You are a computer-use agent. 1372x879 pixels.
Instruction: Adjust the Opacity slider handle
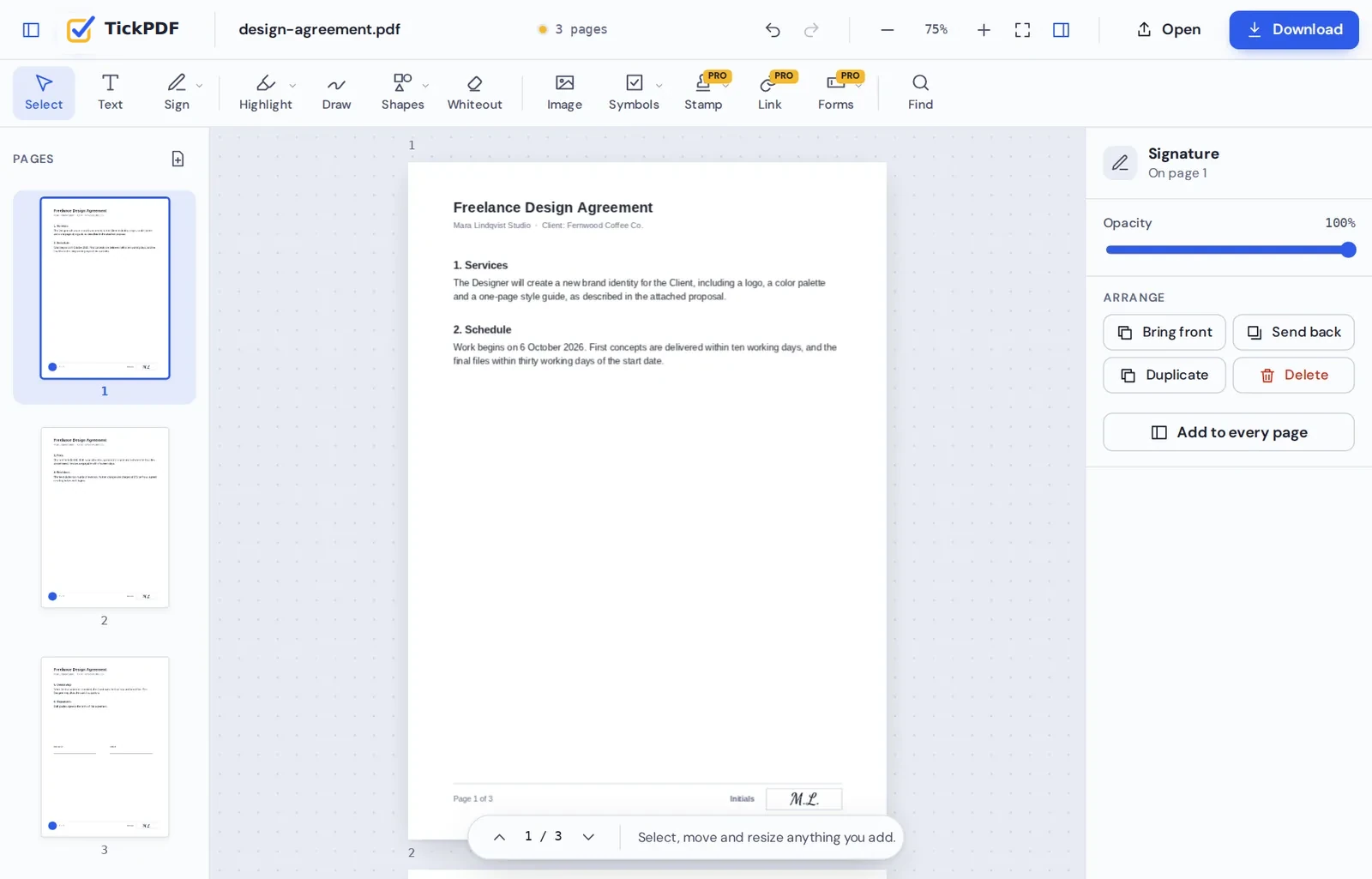coord(1348,250)
